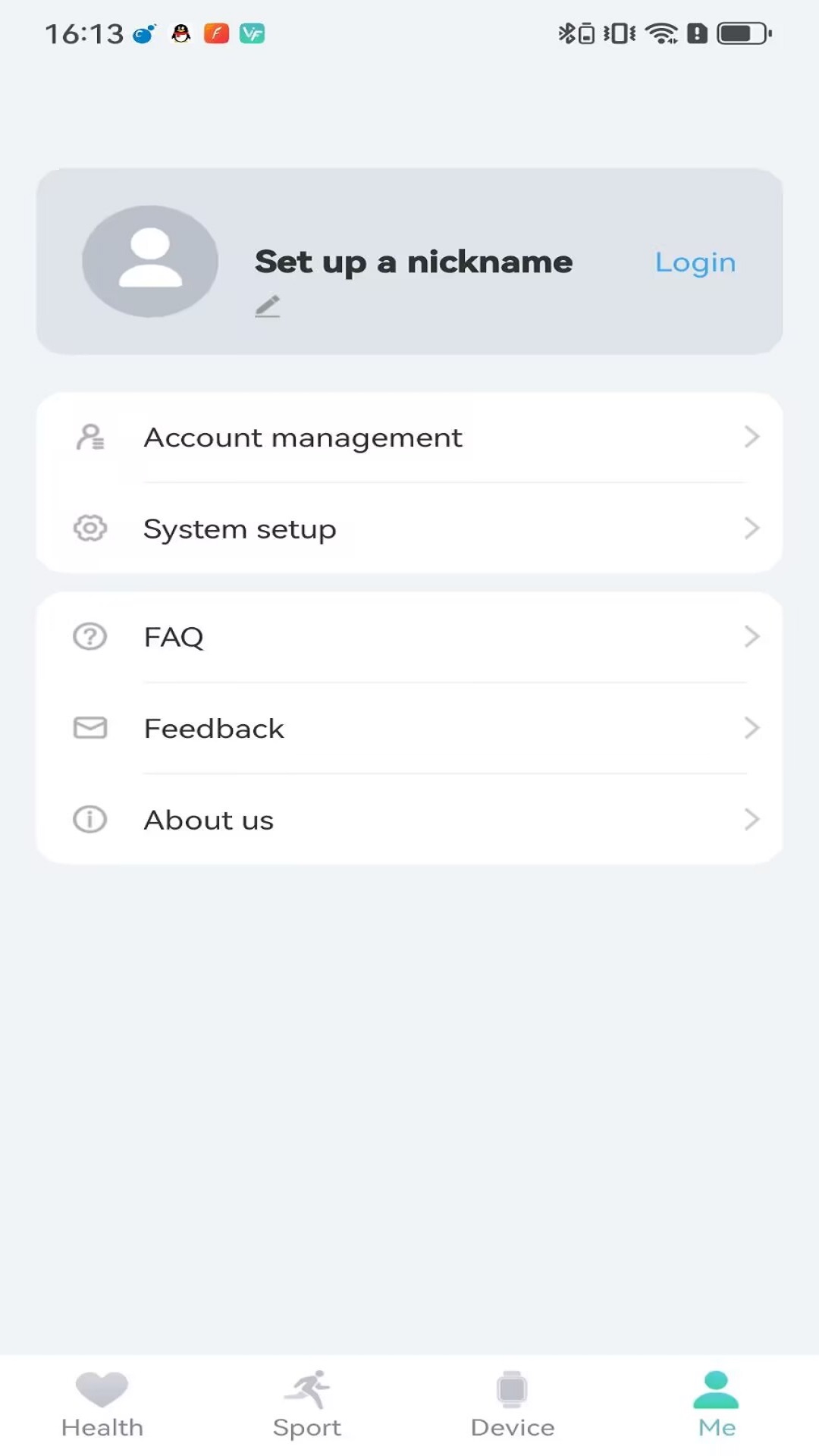Open the Account management entry
Screen dimensions: 819x1456
pos(409,437)
